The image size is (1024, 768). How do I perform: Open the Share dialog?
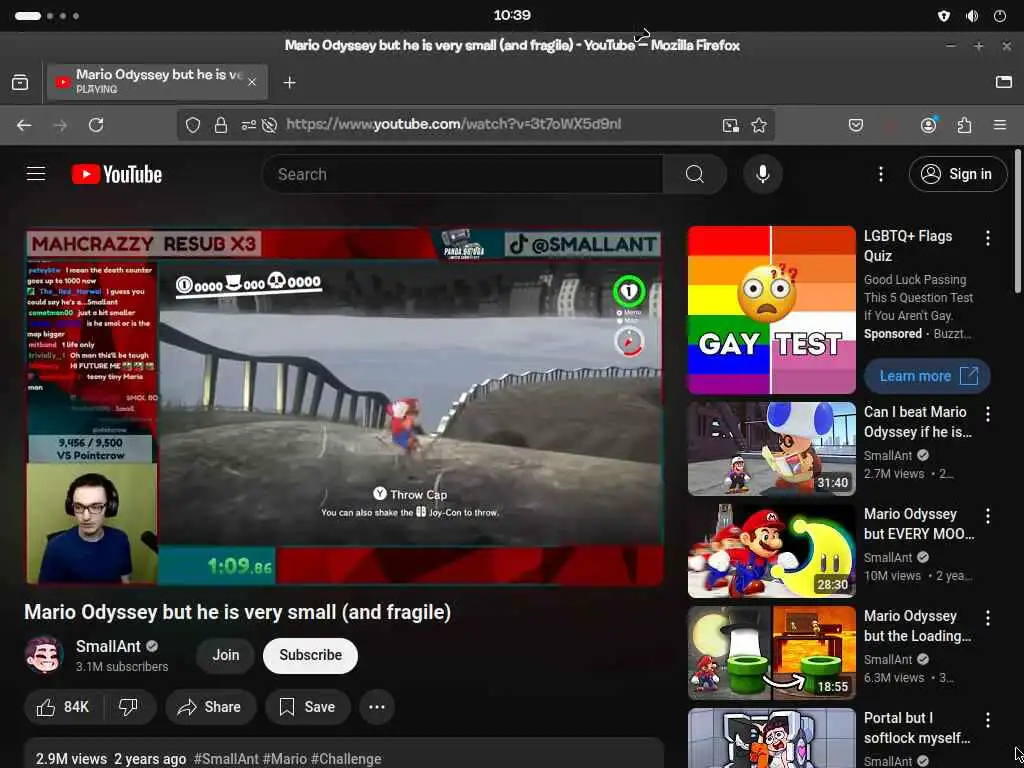tap(210, 707)
